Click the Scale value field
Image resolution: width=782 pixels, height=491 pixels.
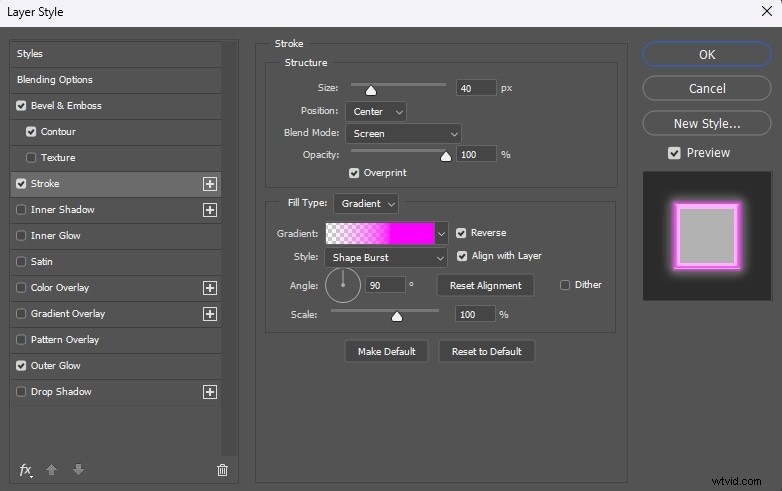coord(475,315)
